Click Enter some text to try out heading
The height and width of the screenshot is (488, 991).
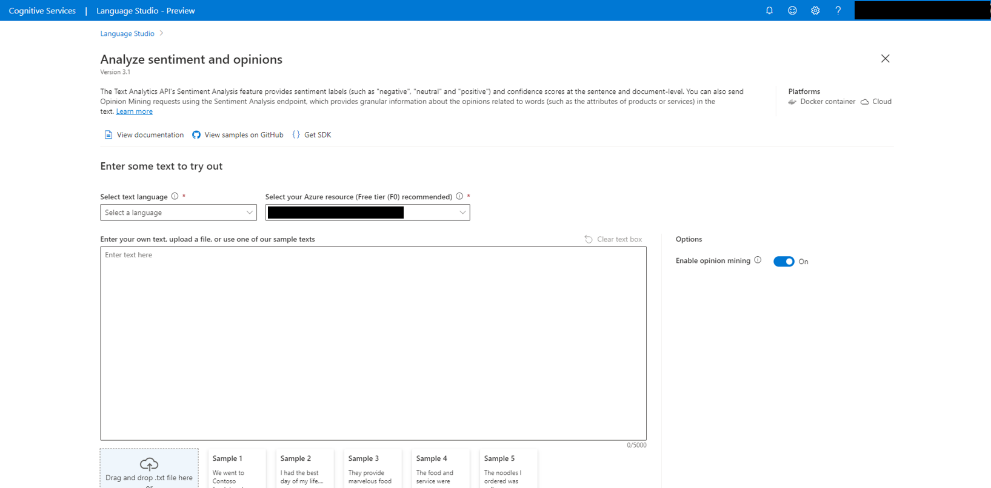(161, 167)
